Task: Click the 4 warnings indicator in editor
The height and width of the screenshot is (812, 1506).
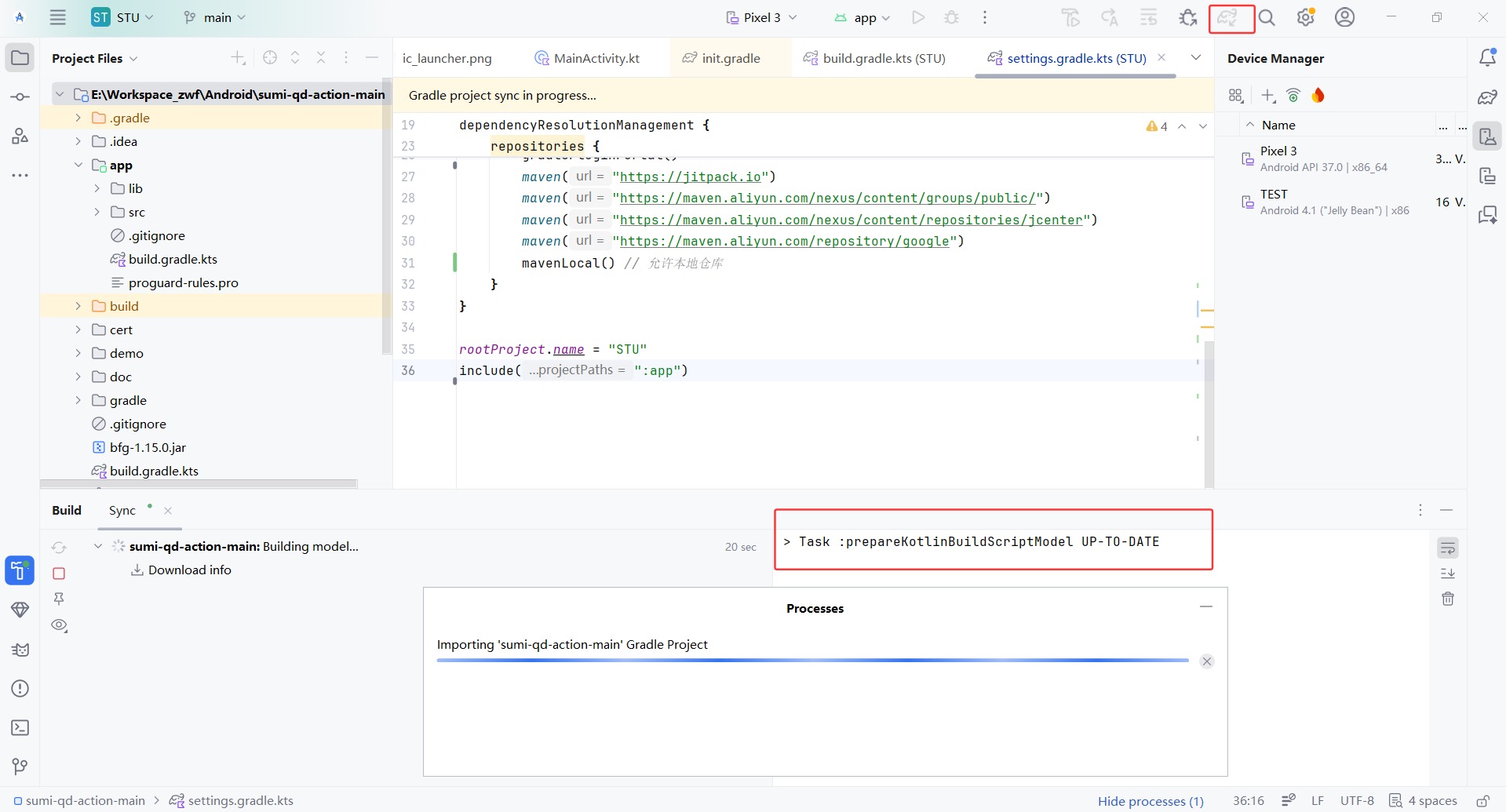Action: [x=1157, y=126]
